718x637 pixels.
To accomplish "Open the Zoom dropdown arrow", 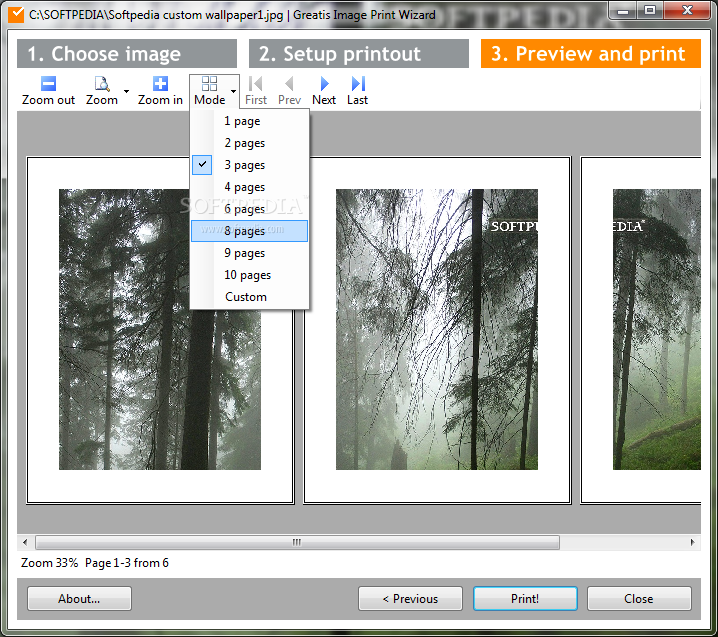I will [x=126, y=91].
